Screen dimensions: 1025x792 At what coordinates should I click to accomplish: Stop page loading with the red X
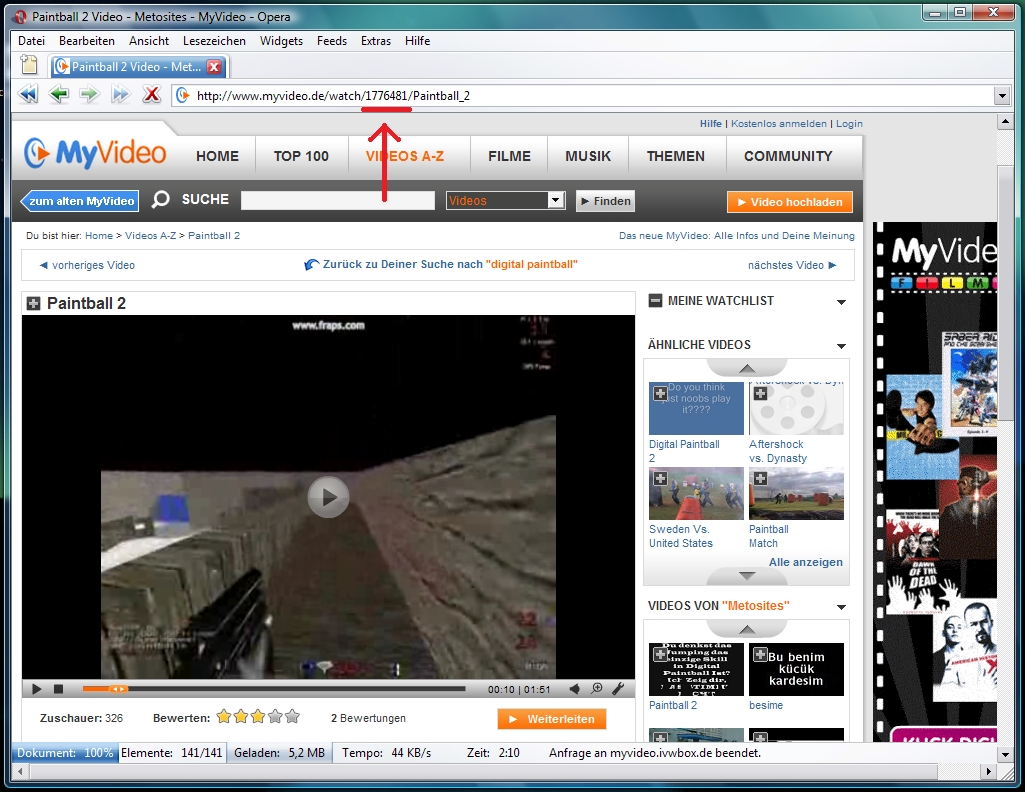(151, 95)
